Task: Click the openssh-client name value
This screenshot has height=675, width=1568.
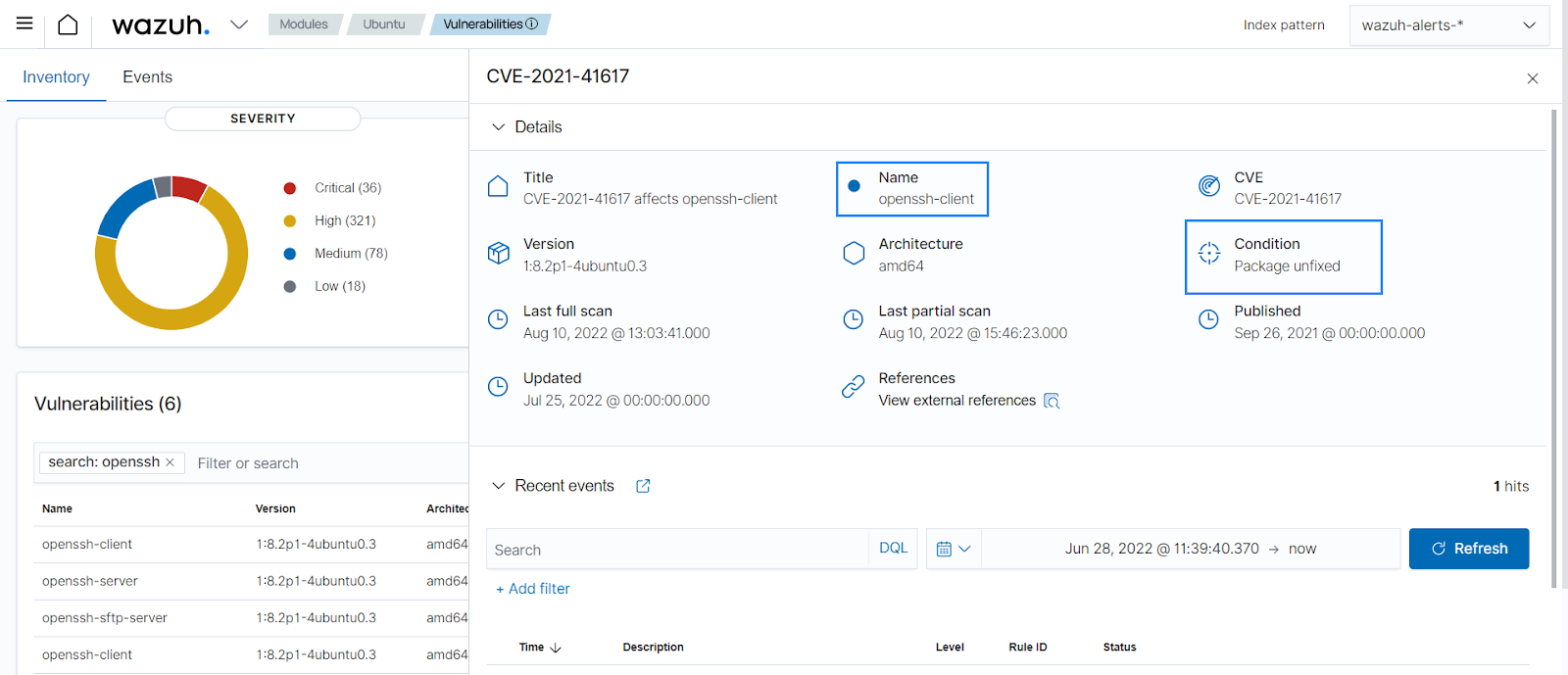Action: coord(926,200)
